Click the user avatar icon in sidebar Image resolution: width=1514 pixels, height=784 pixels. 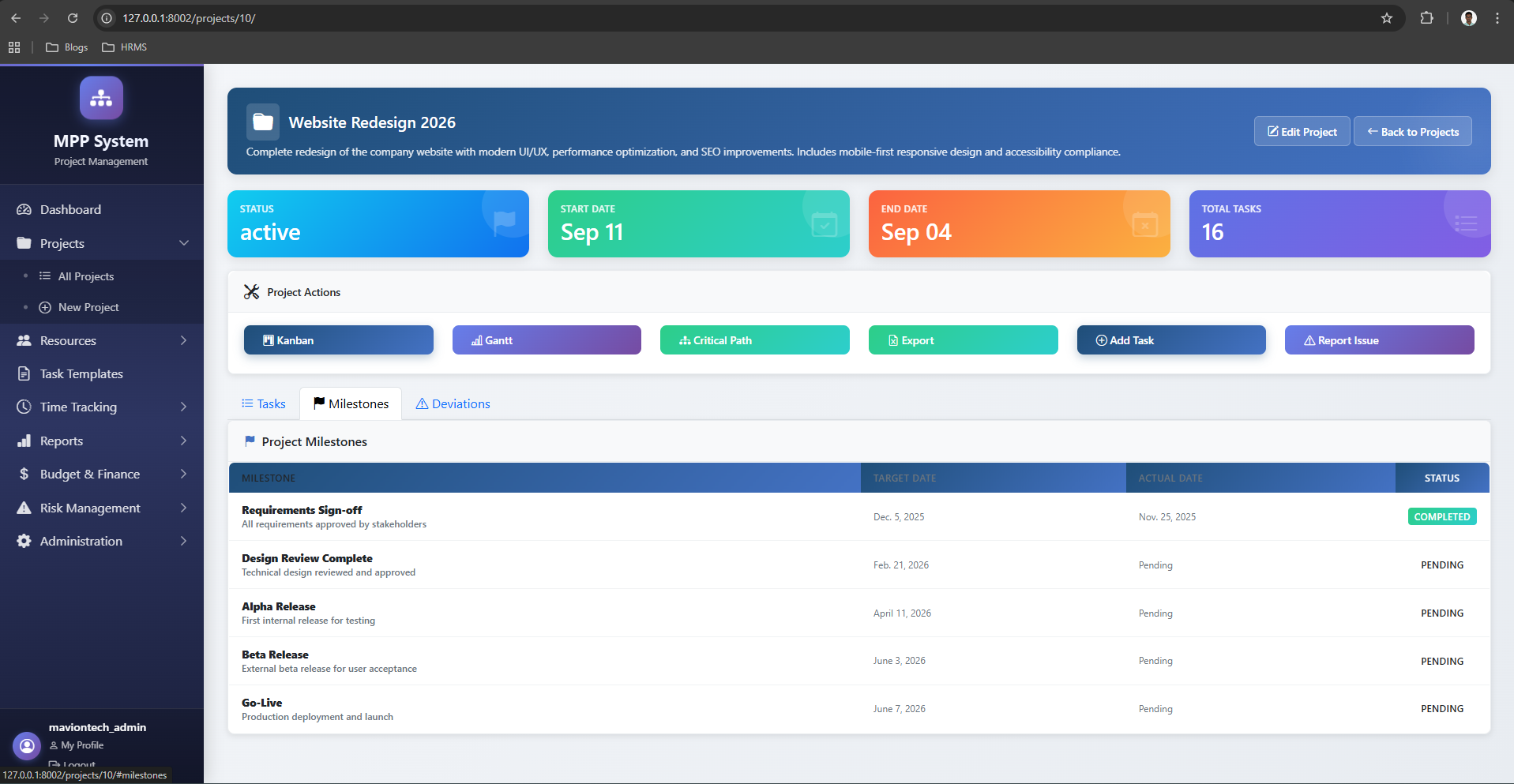[27, 745]
